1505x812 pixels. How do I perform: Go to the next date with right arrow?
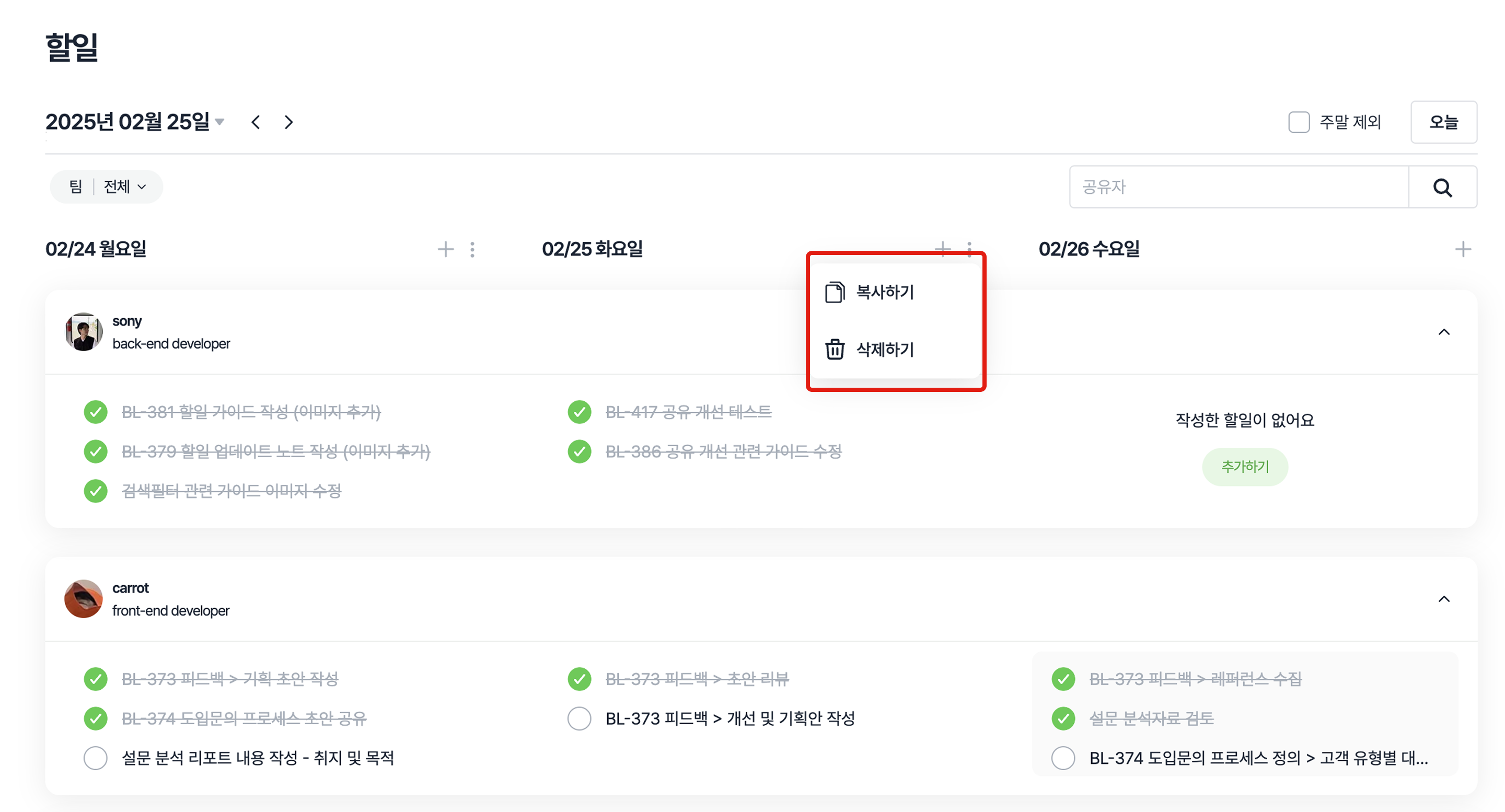click(x=288, y=122)
